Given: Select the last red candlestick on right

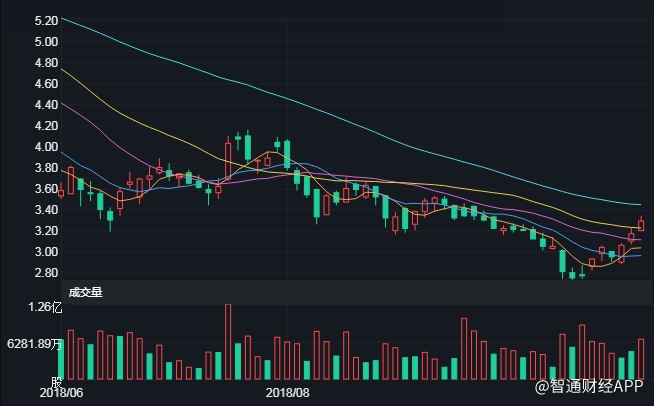Looking at the screenshot, I should tap(641, 225).
